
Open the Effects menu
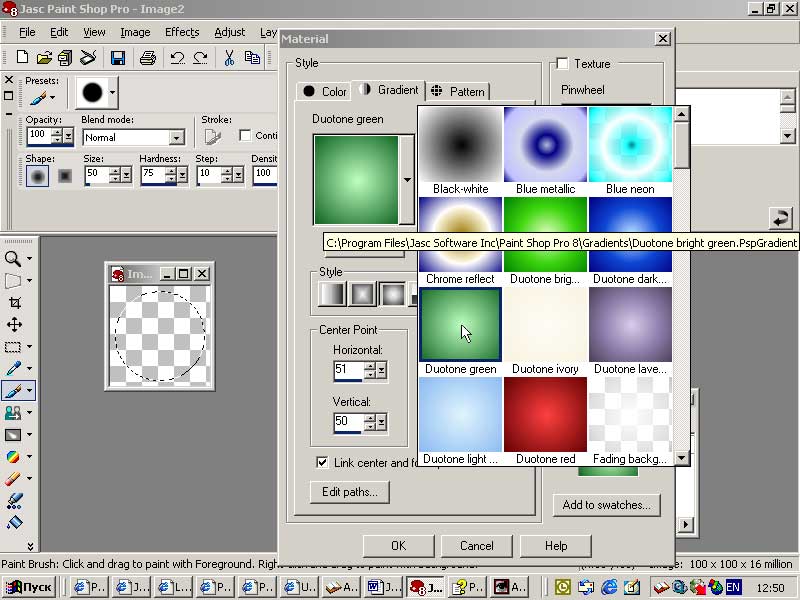182,32
